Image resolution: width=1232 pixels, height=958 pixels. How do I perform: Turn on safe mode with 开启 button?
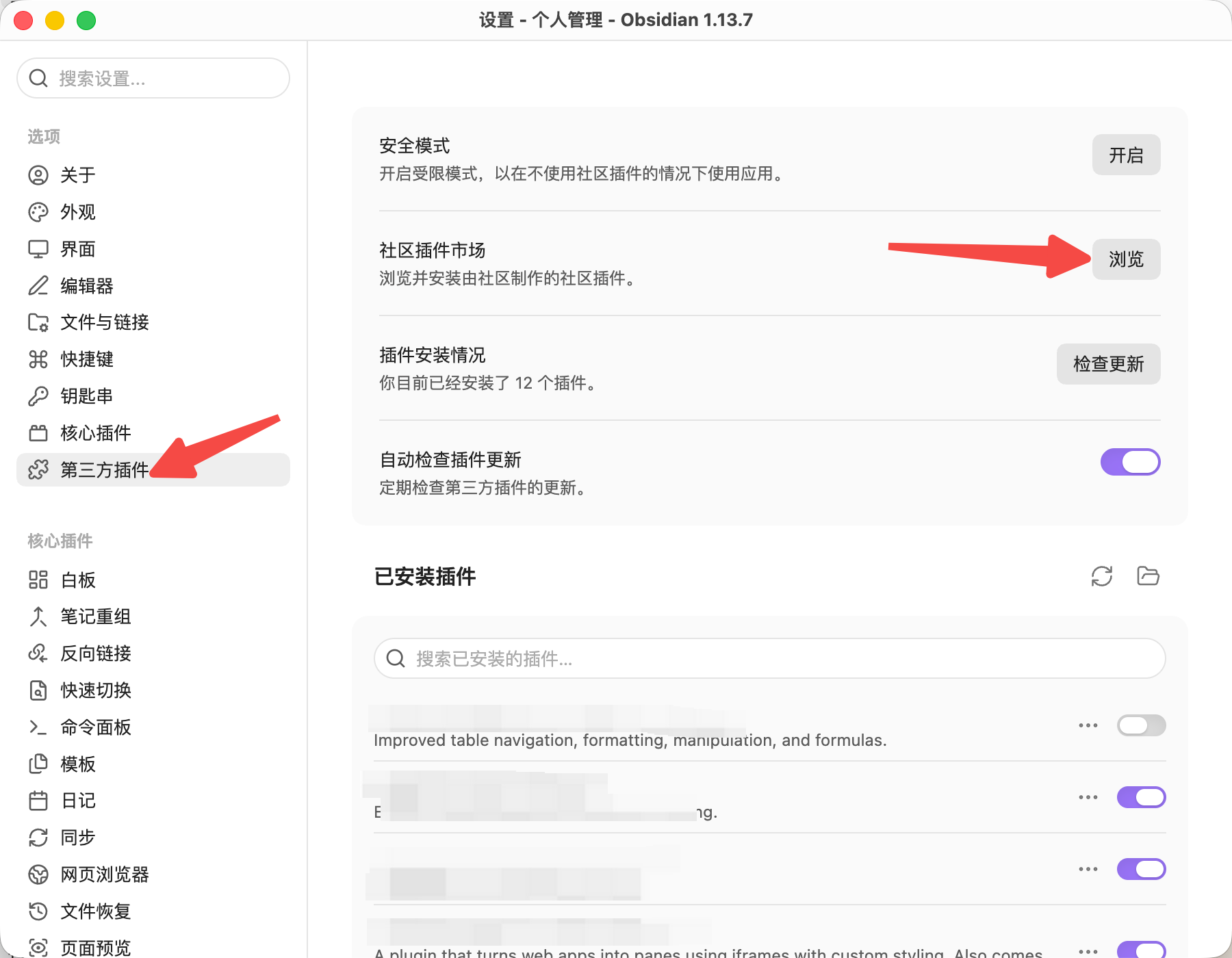(x=1126, y=155)
